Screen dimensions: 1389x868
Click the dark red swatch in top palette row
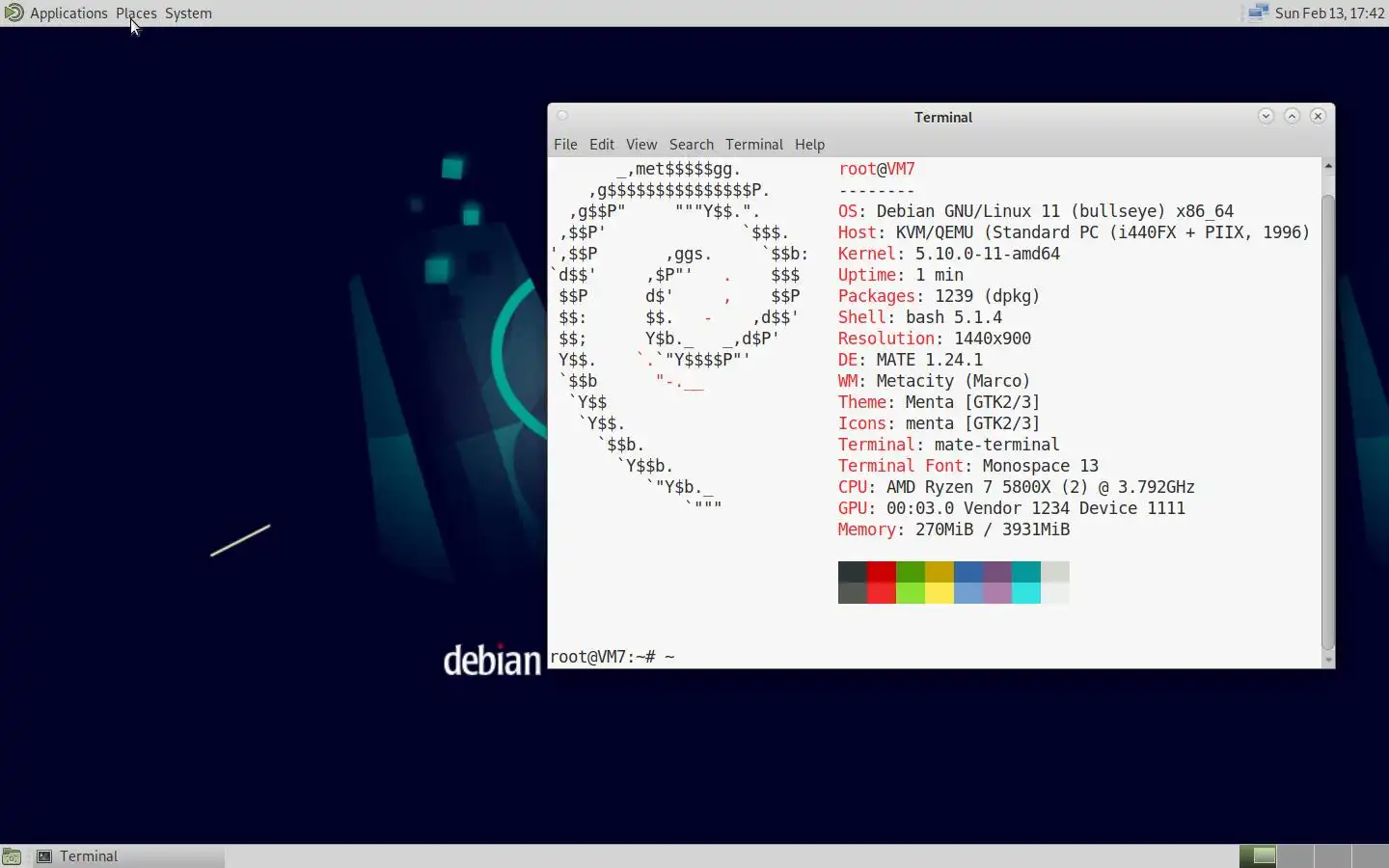click(x=882, y=572)
